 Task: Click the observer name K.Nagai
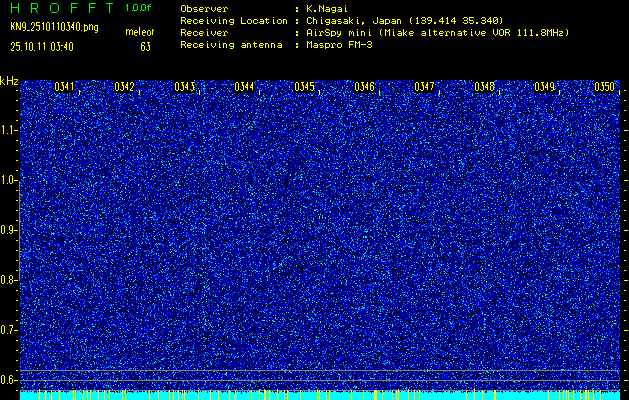tap(329, 8)
